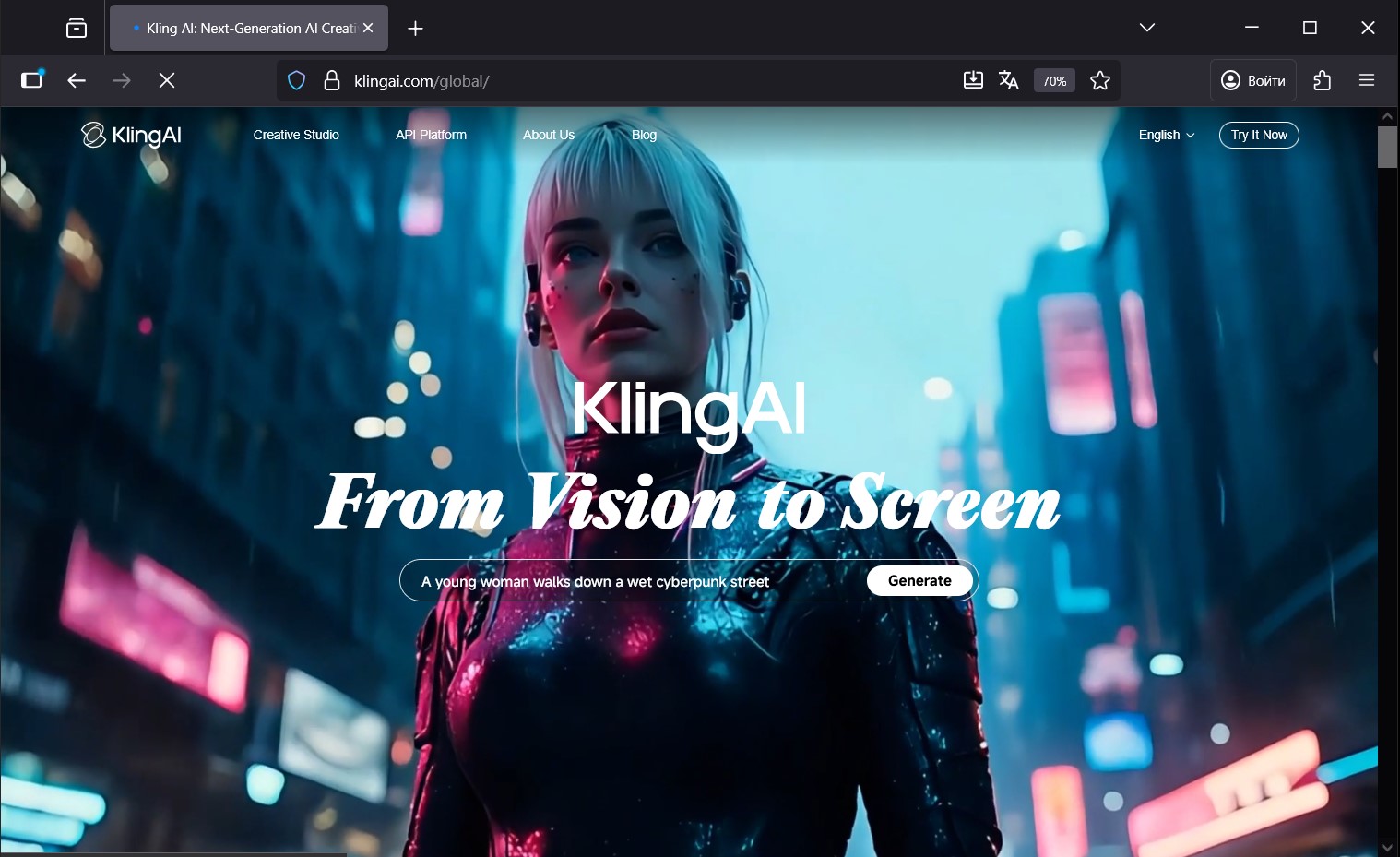Open the About Us nav link

tap(549, 135)
